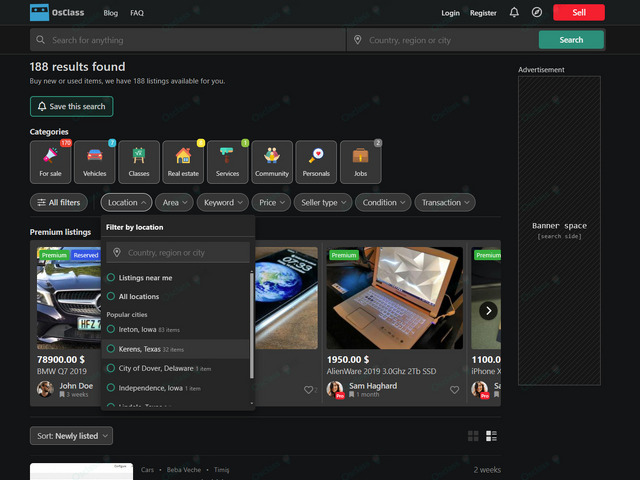Expand the Condition filter dropdown
Viewport: 640px width, 480px height.
click(383, 202)
